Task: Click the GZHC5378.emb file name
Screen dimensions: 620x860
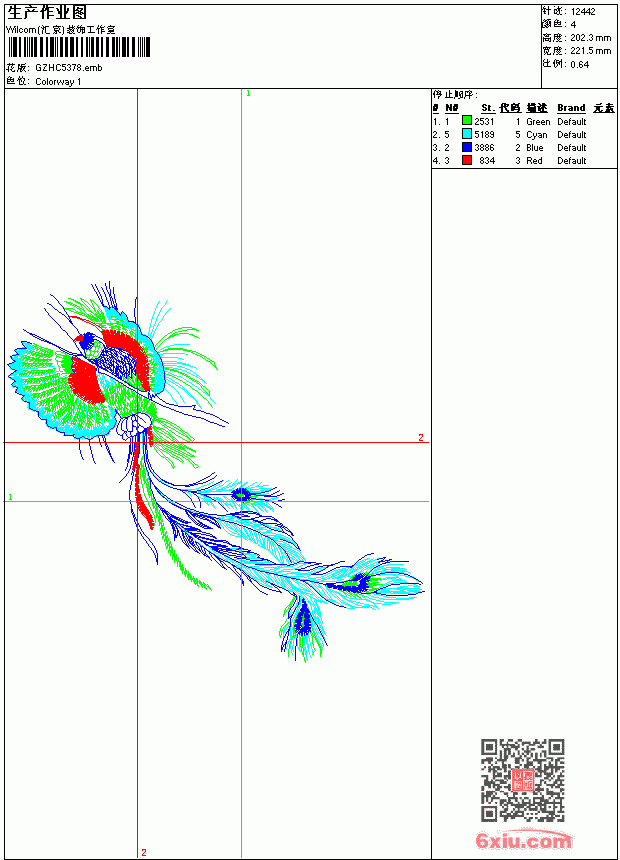Action: (69, 68)
